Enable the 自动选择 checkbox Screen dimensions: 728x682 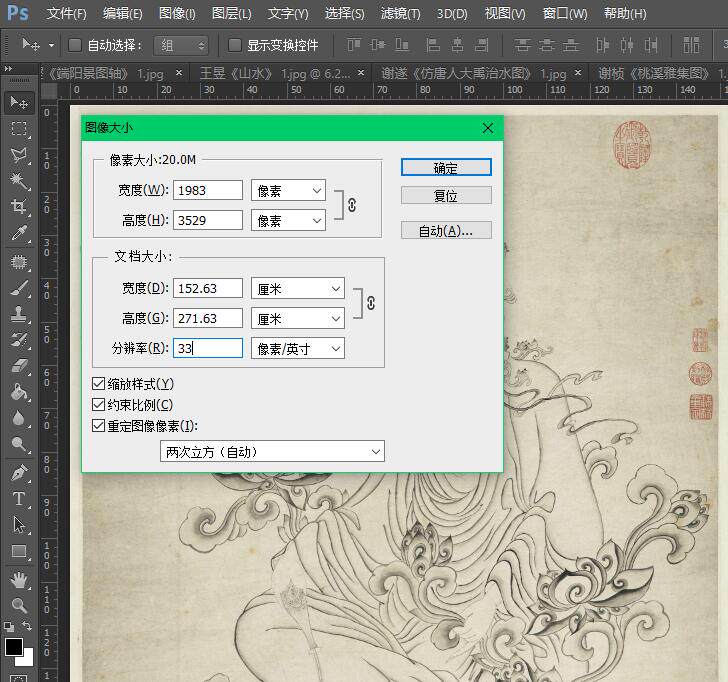[75, 45]
